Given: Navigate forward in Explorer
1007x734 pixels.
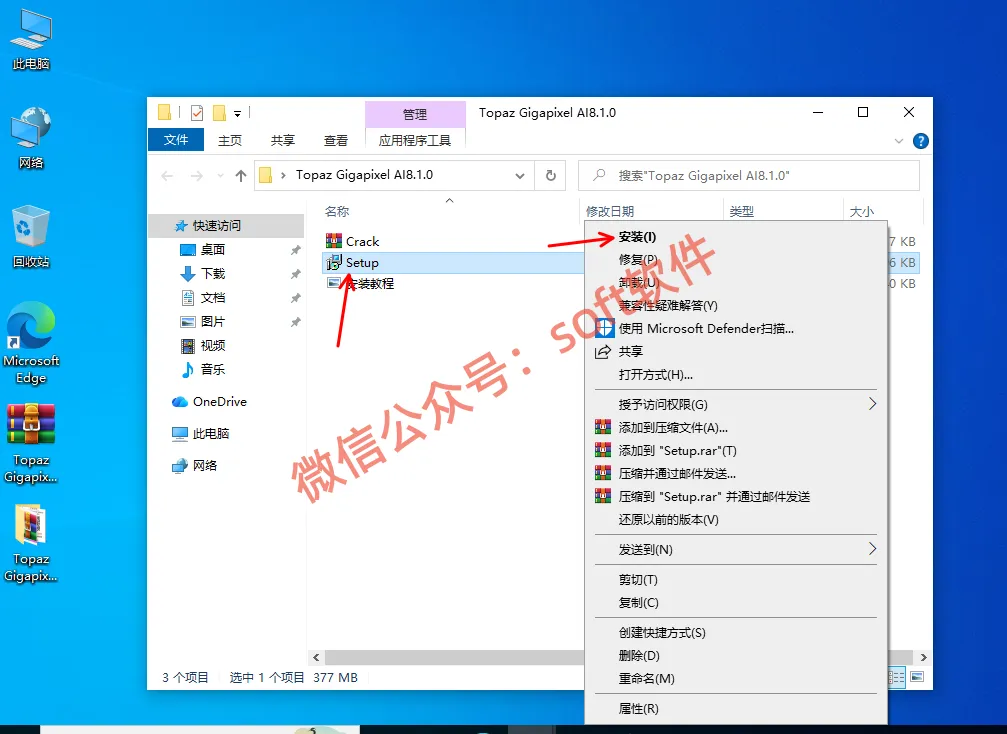Looking at the screenshot, I should pos(197,175).
